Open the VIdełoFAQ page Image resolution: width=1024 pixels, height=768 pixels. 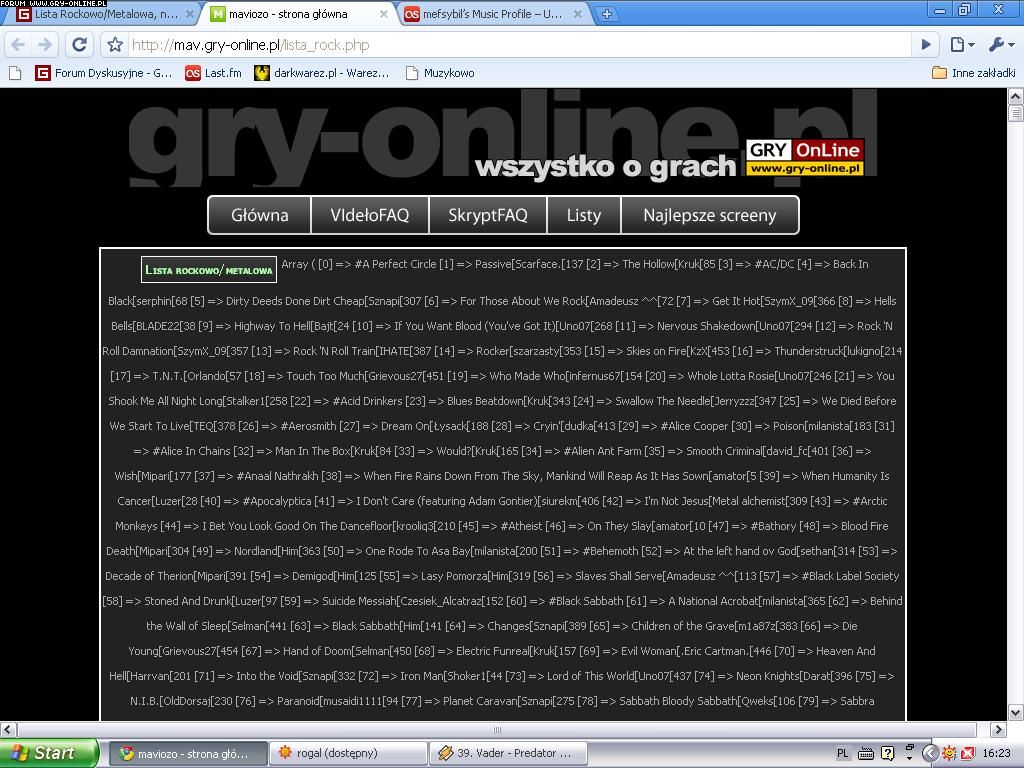[x=370, y=215]
